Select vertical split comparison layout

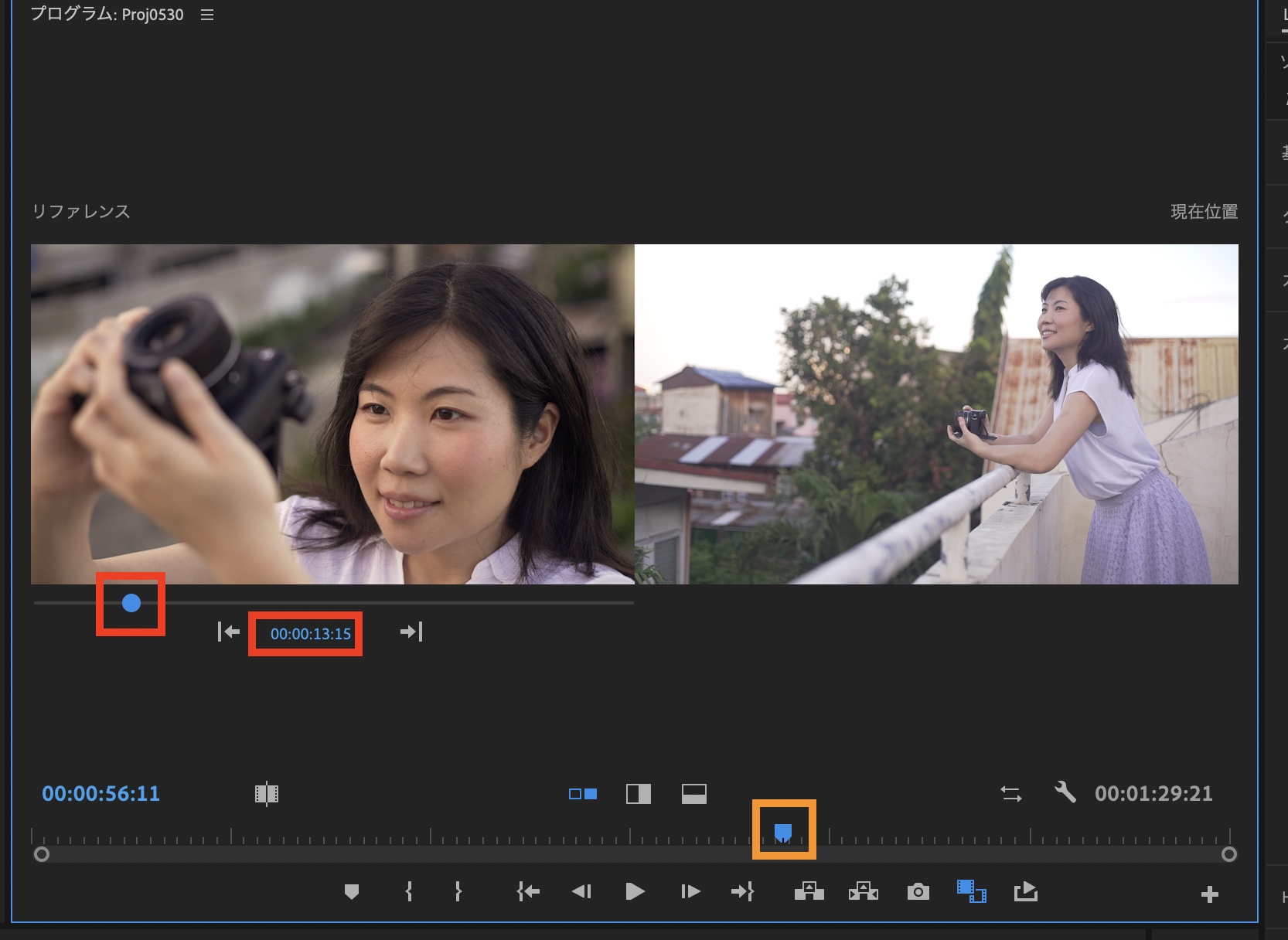click(639, 794)
